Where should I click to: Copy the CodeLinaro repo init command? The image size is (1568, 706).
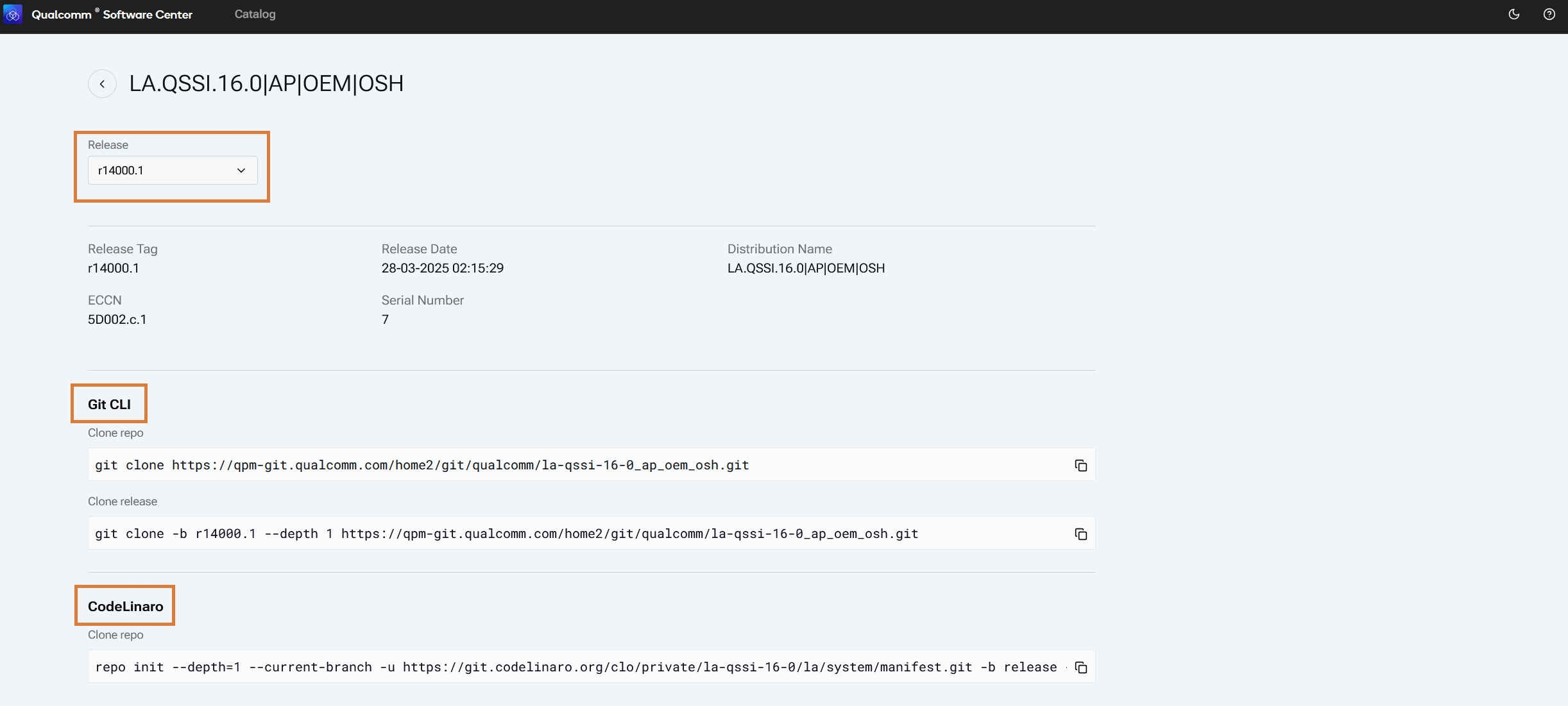tap(1080, 668)
